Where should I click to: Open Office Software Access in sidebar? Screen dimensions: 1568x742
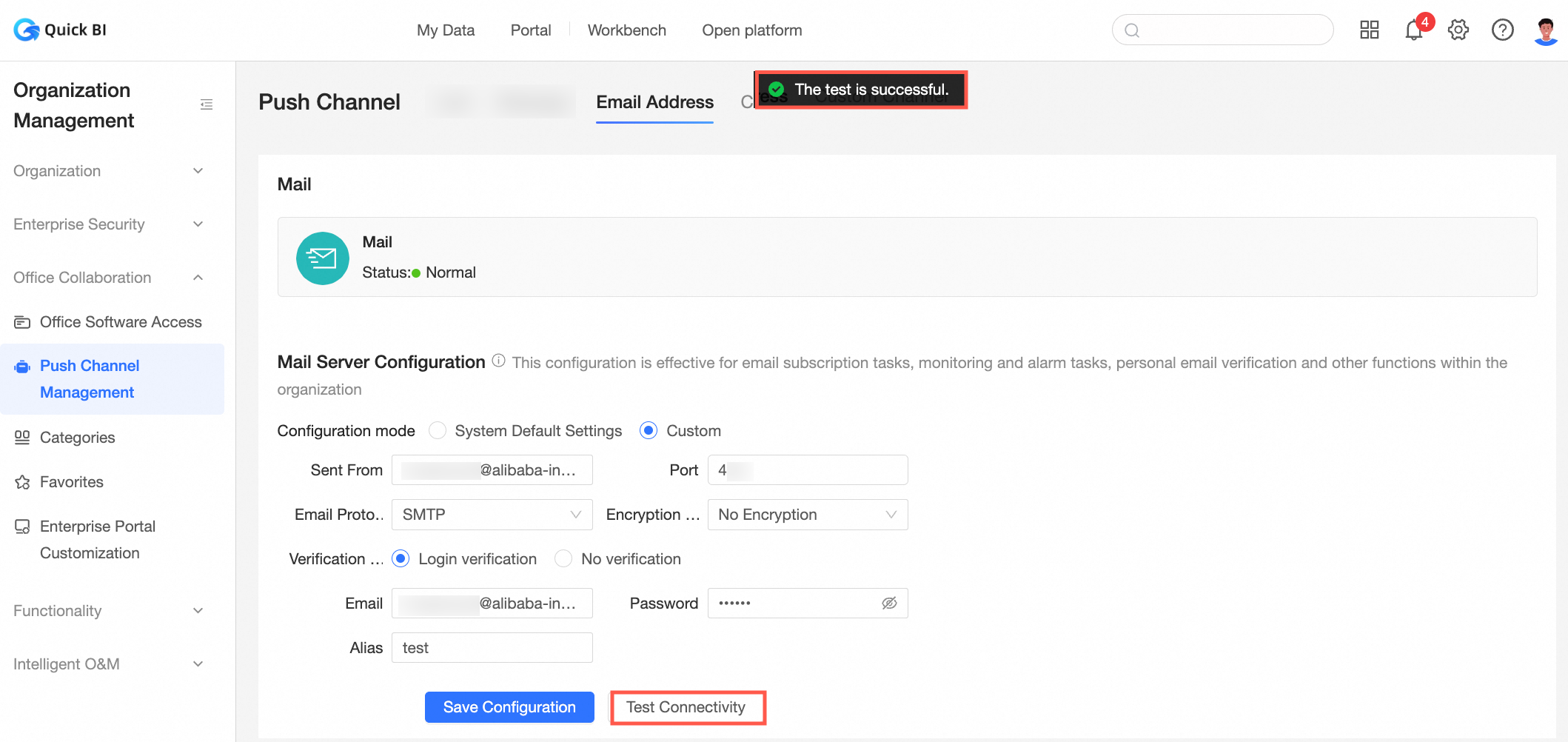click(x=121, y=322)
